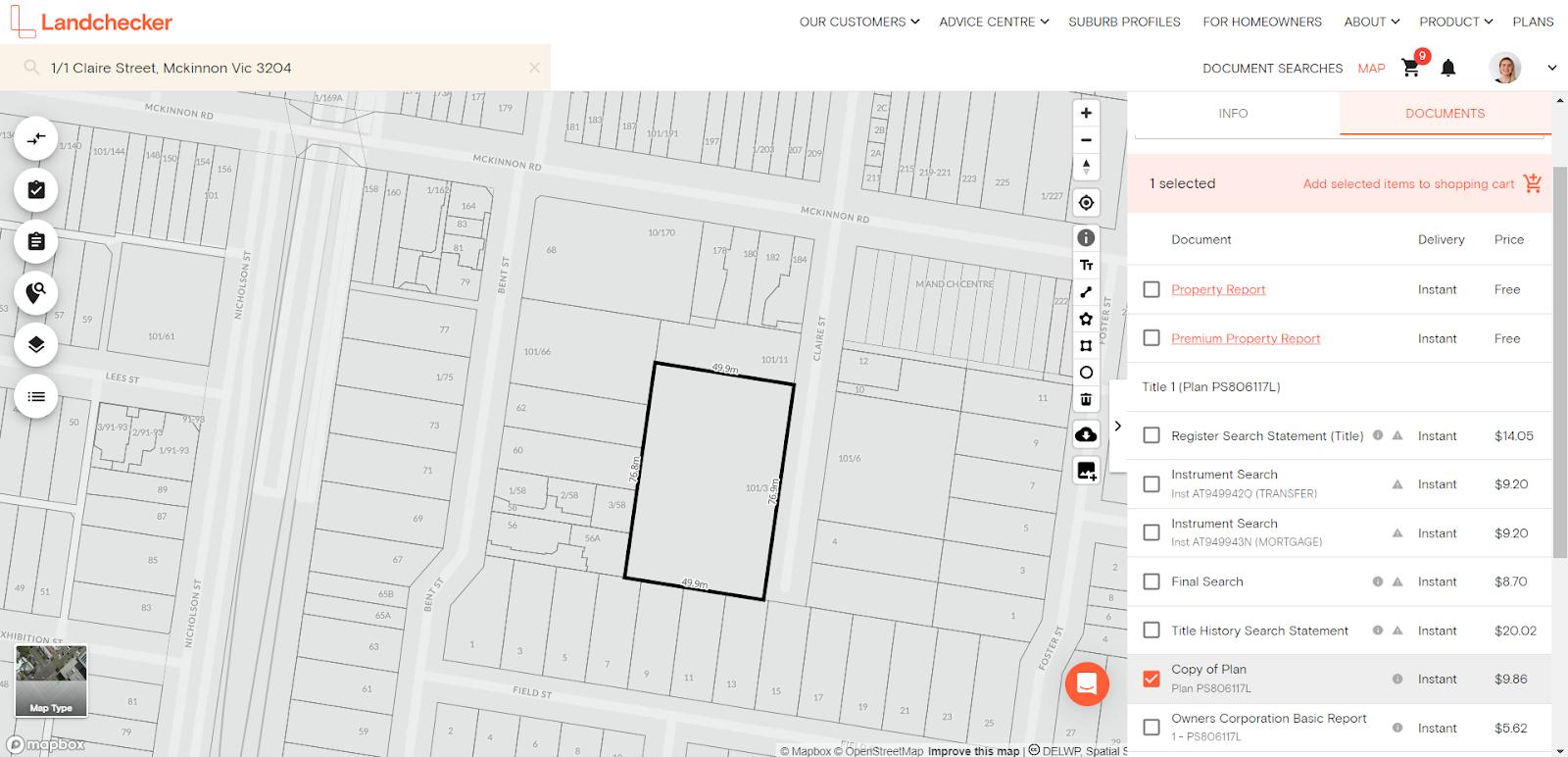Open For Homeowners page
The height and width of the screenshot is (757, 1568).
click(x=1262, y=22)
